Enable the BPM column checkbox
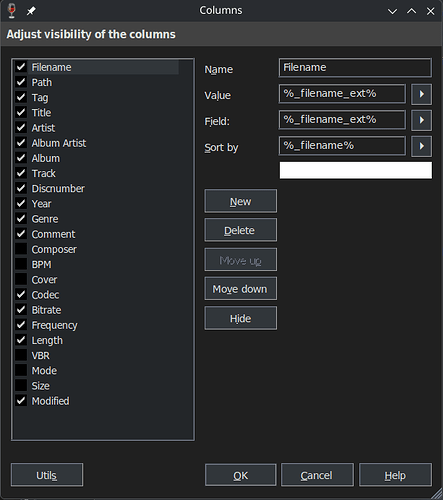This screenshot has width=443, height=500. click(21, 264)
